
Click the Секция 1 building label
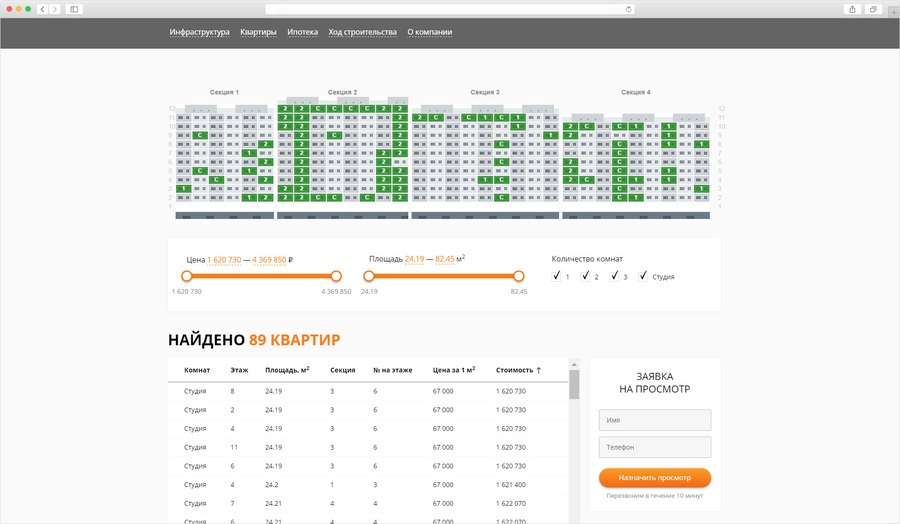(x=224, y=92)
